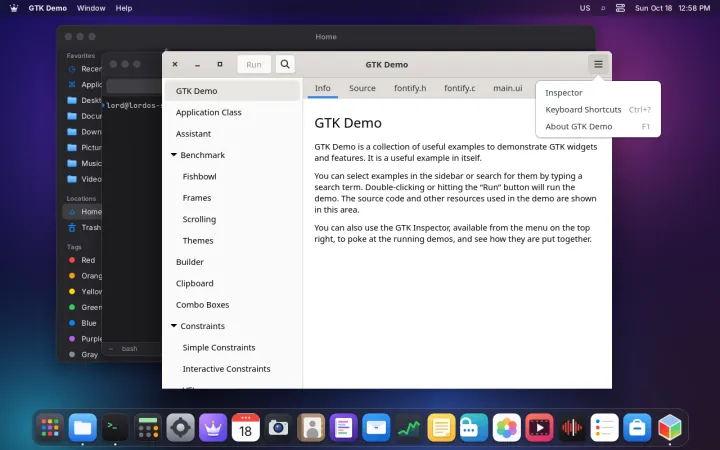Image resolution: width=720 pixels, height=450 pixels.
Task: Open the Mail app in the dock
Action: coord(376,428)
